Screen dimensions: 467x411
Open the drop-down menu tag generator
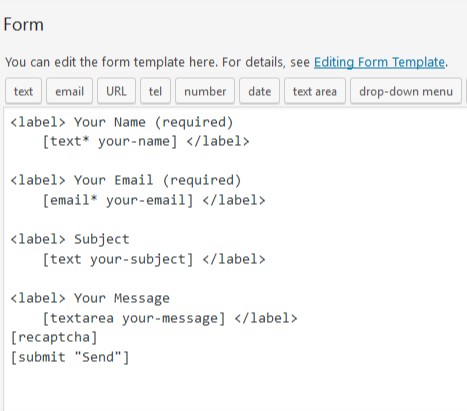[406, 91]
